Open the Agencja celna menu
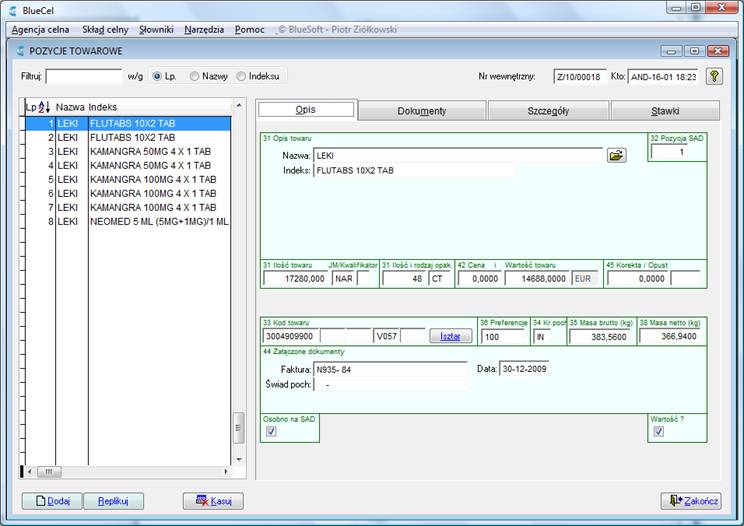 (x=40, y=29)
